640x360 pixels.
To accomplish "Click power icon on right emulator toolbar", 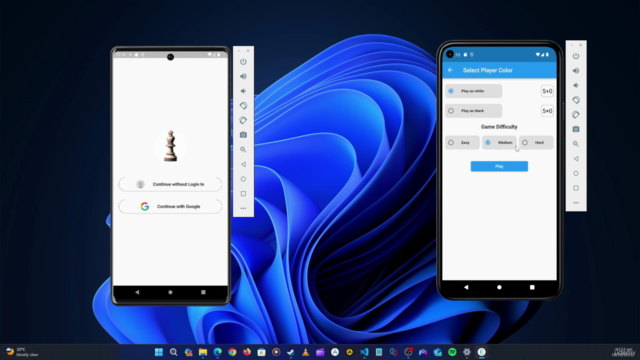I will pyautogui.click(x=576, y=56).
